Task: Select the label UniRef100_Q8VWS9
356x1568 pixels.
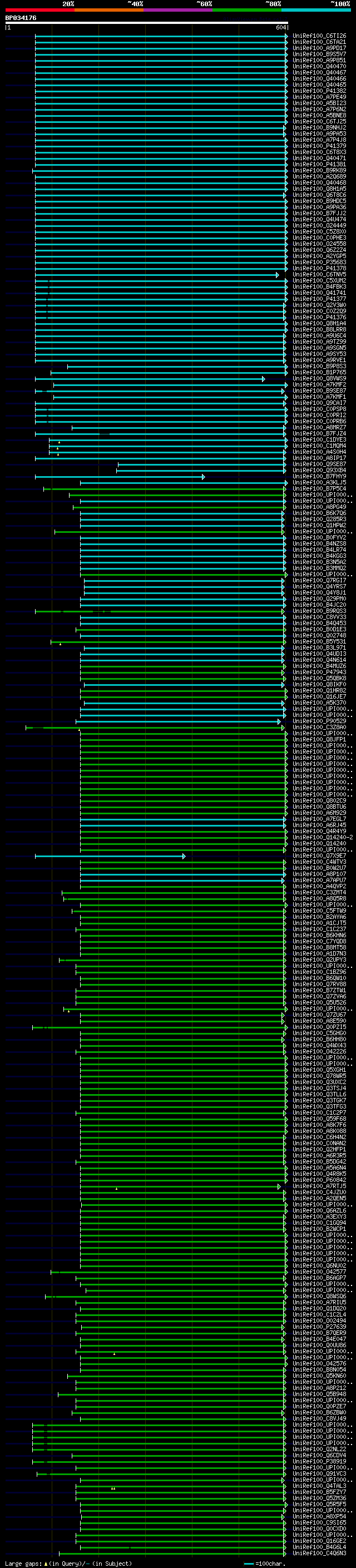Action: 319,379
